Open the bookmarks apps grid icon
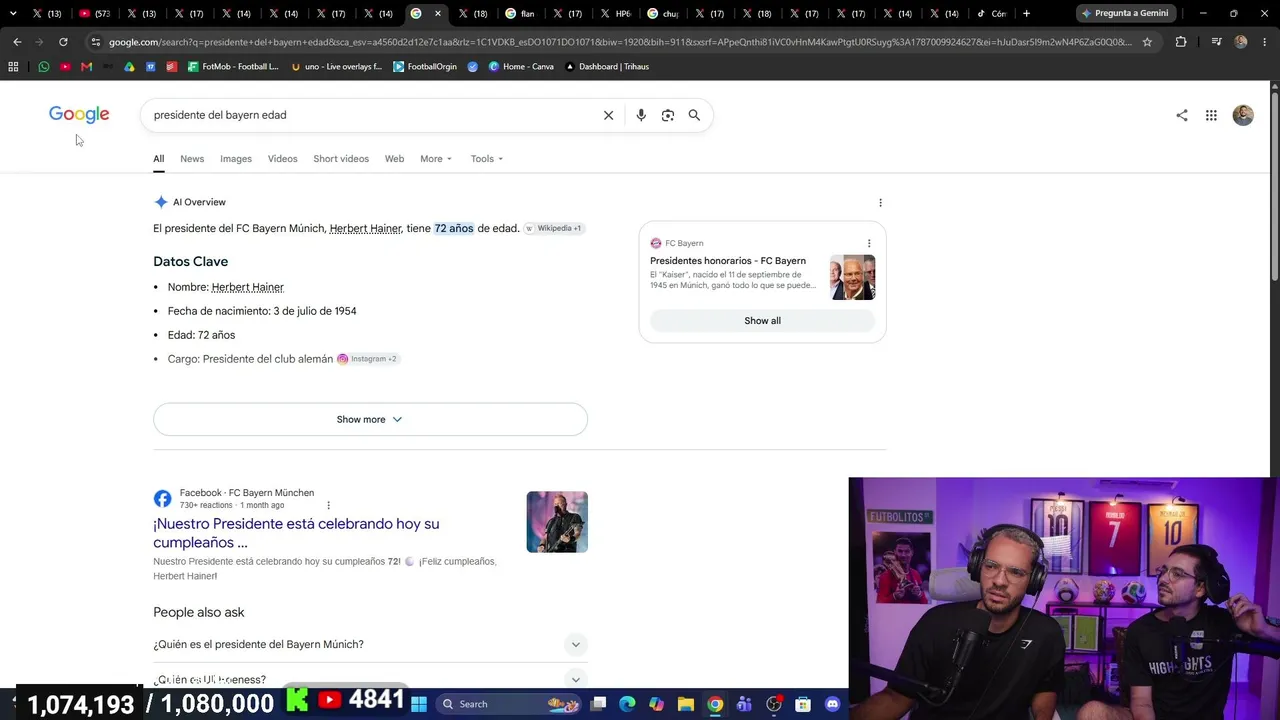Screen dimensions: 1280x720 coord(13,66)
